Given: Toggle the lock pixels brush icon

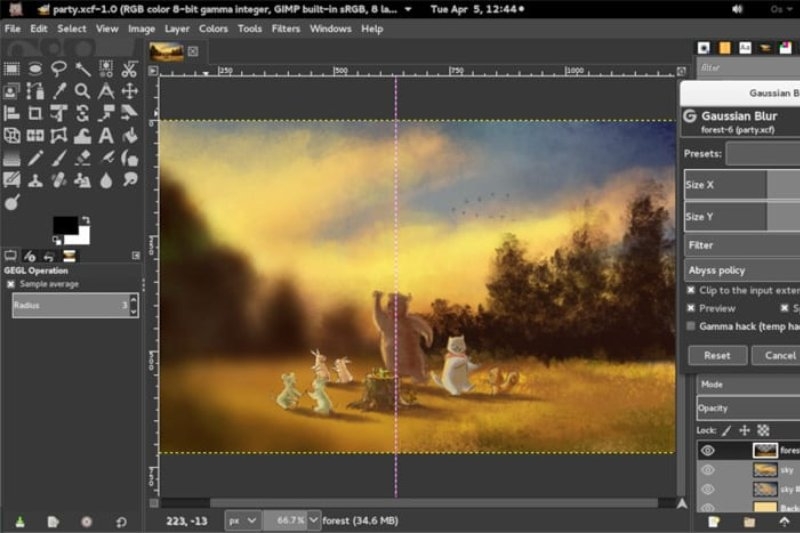Looking at the screenshot, I should [726, 430].
